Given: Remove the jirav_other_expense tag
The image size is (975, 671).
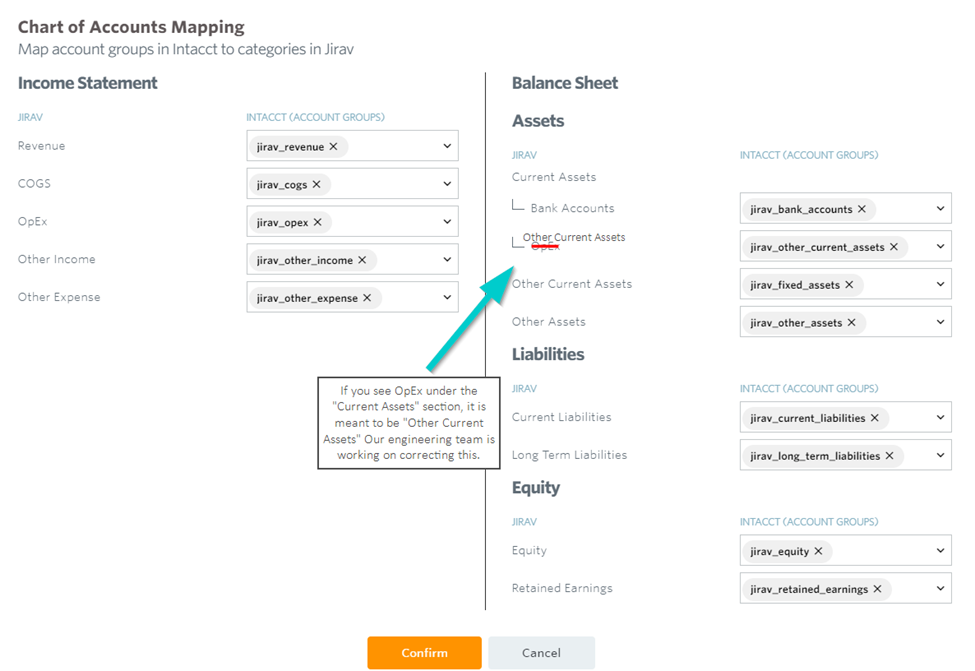Looking at the screenshot, I should tap(367, 298).
